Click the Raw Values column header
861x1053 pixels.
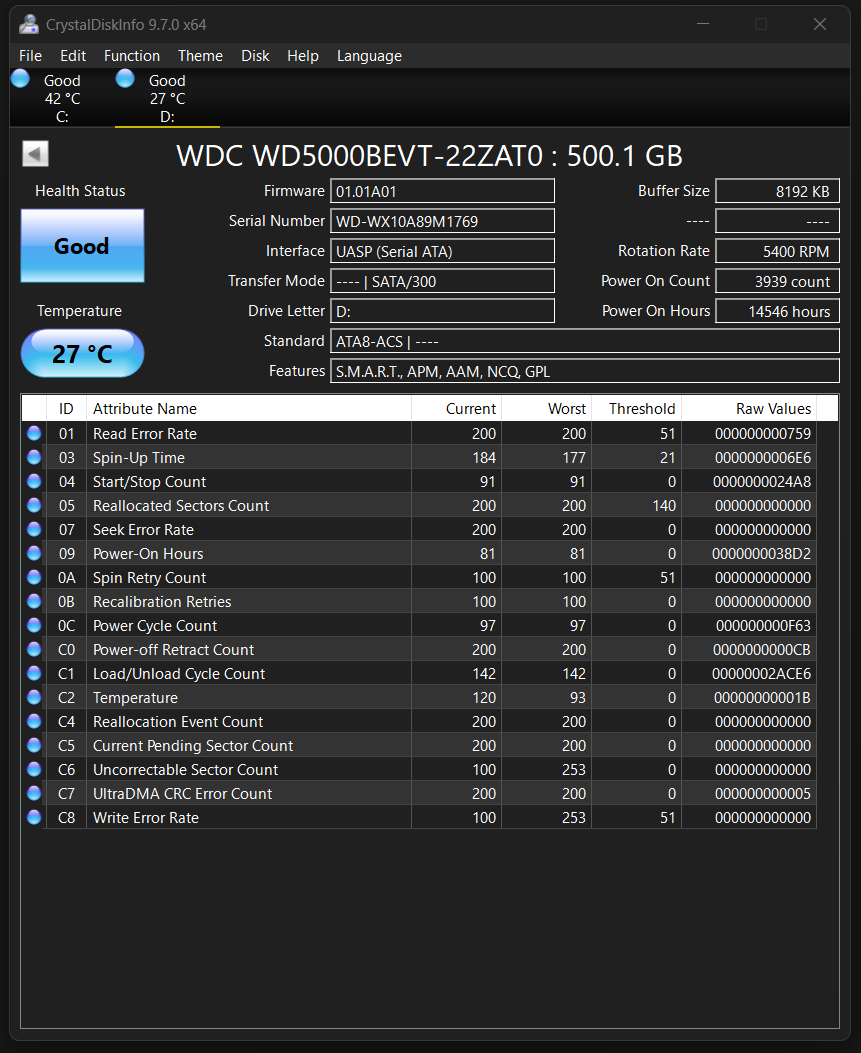pos(749,408)
